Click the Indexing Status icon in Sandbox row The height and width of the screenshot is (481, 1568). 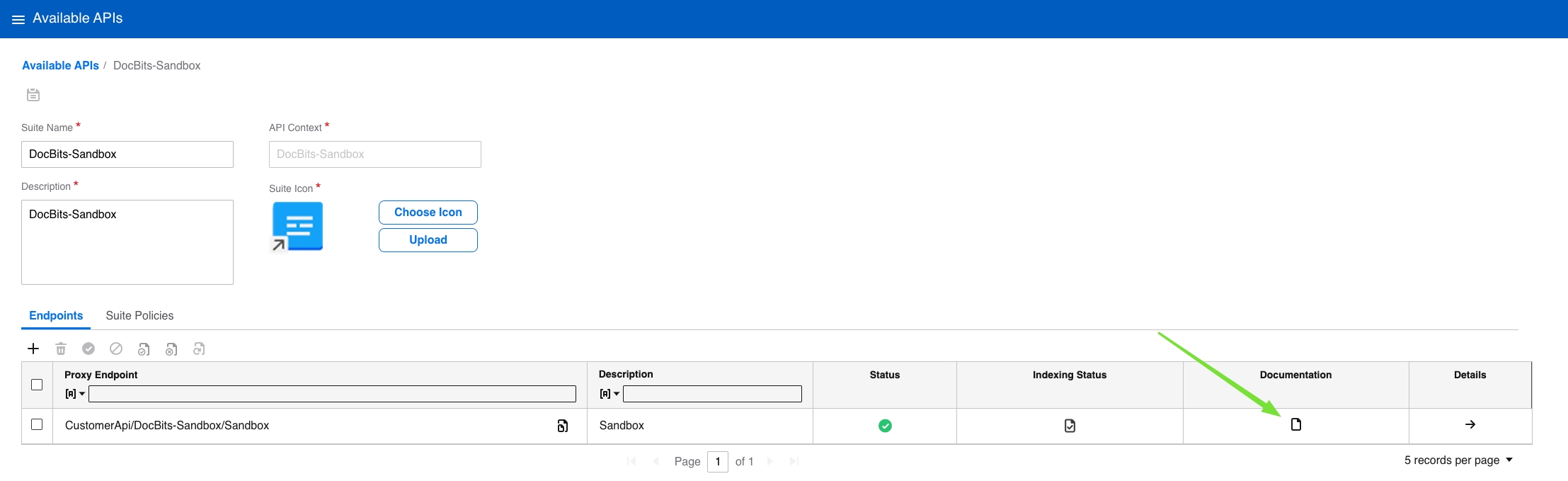pyautogui.click(x=1069, y=426)
